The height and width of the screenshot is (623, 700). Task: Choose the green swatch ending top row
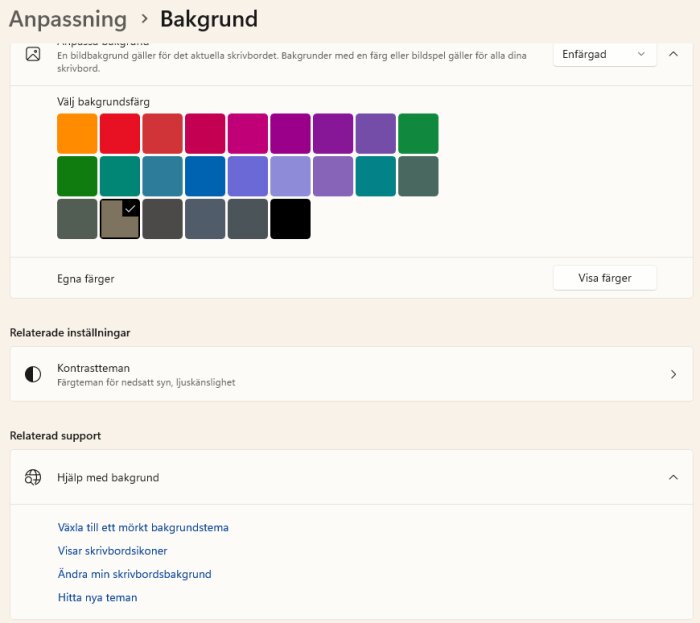(418, 133)
